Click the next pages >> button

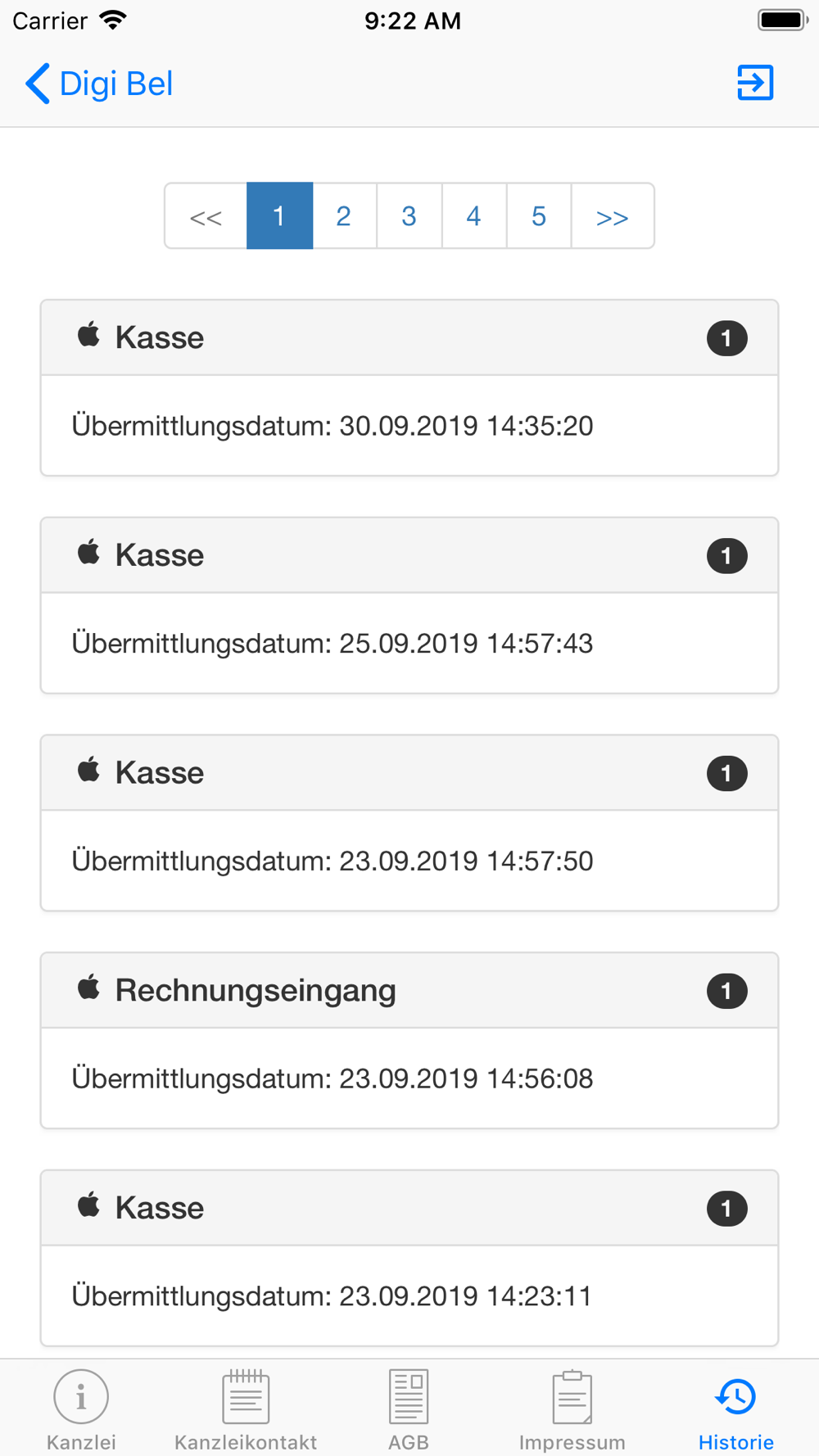tap(612, 215)
